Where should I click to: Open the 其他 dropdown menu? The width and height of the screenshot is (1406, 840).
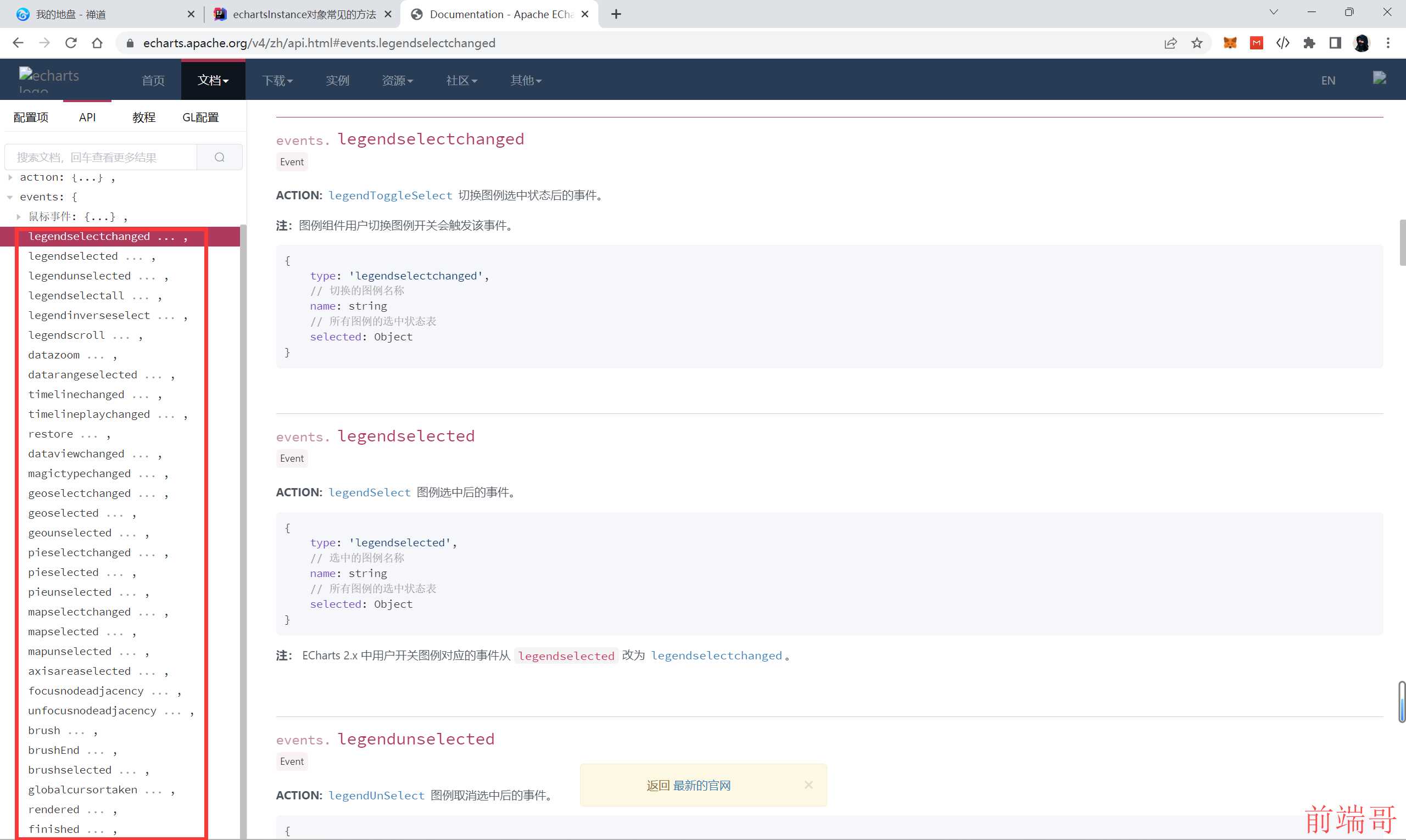click(x=526, y=80)
